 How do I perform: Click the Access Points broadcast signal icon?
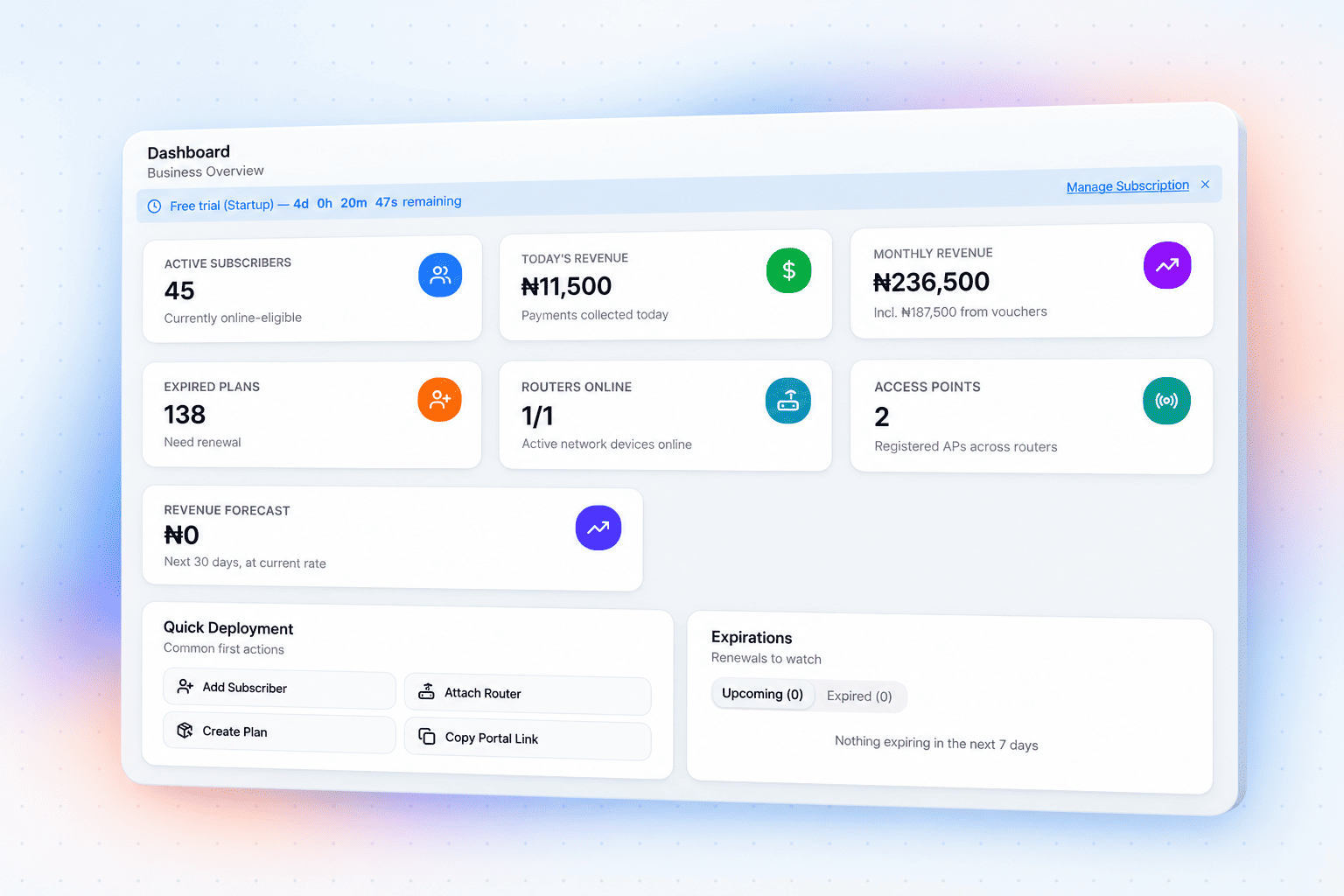coord(1166,401)
